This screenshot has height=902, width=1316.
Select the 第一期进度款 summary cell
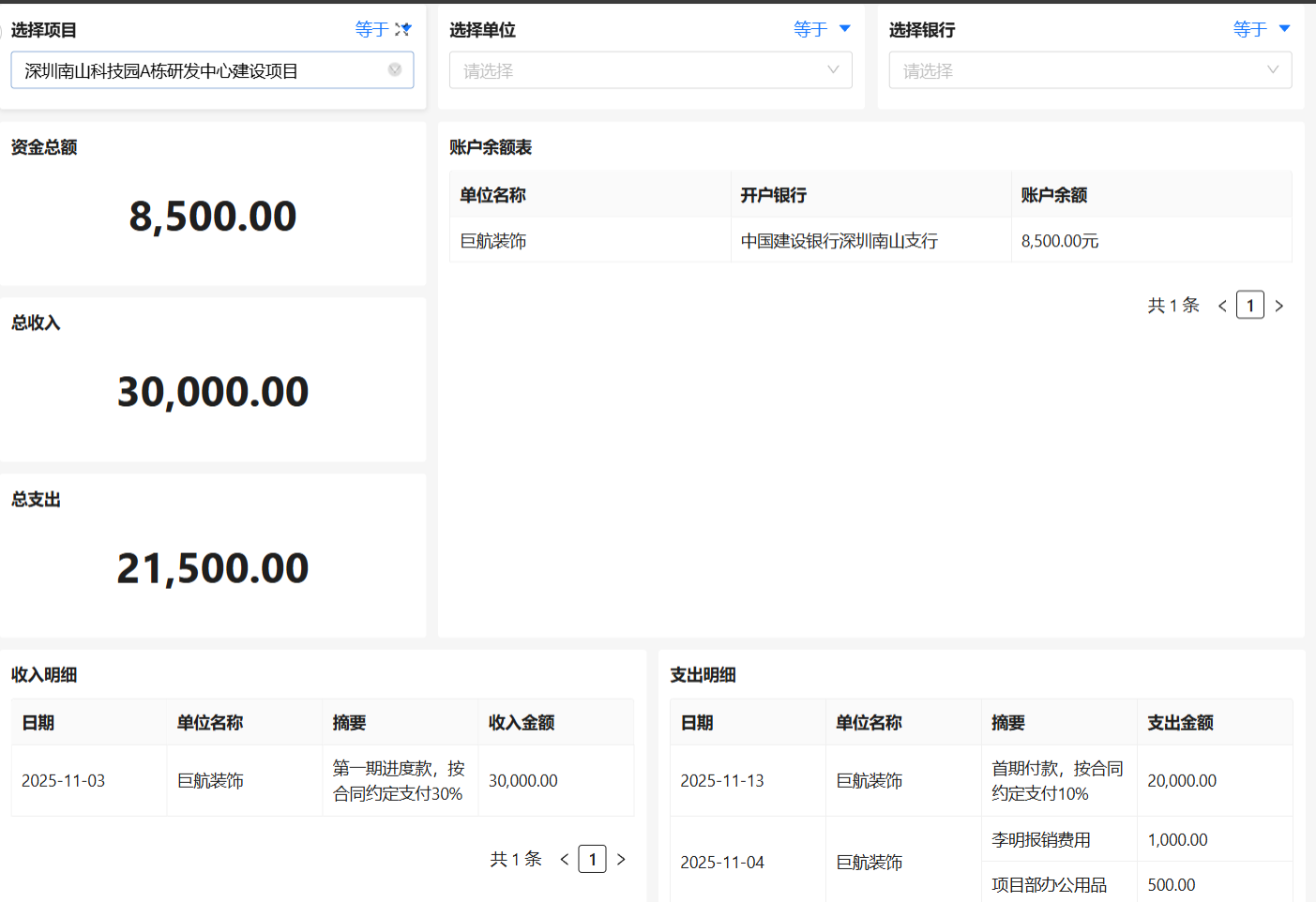(401, 781)
